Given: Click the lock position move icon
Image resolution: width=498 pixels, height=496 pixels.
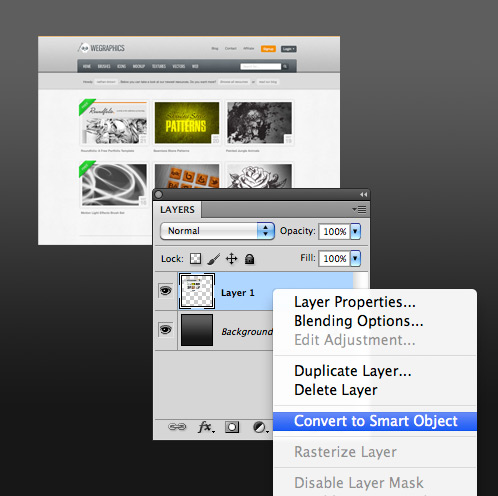Looking at the screenshot, I should 231,259.
